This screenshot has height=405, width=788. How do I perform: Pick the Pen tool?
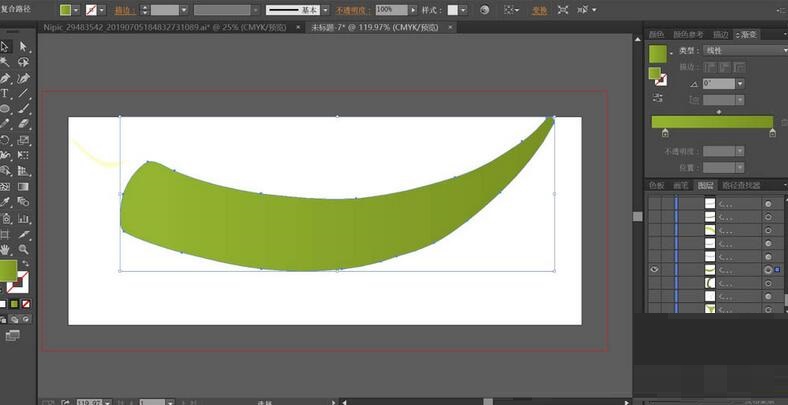[6, 77]
